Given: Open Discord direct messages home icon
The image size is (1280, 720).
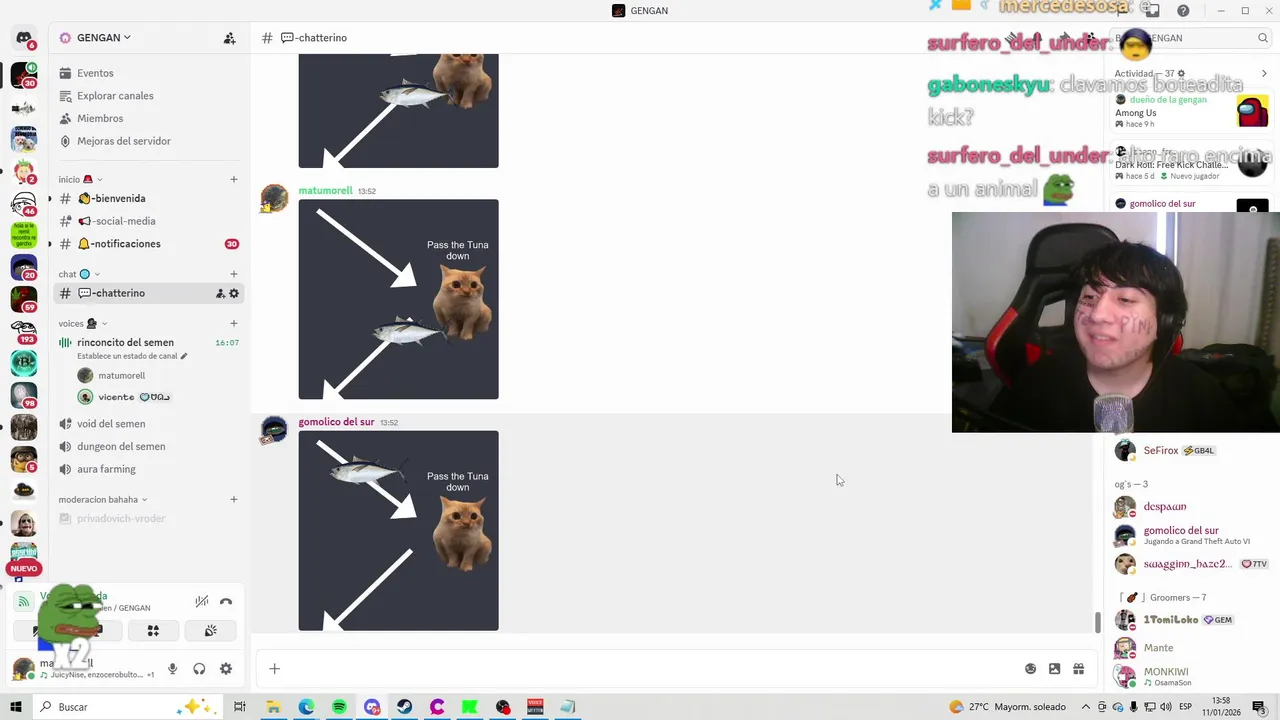Looking at the screenshot, I should (24, 39).
